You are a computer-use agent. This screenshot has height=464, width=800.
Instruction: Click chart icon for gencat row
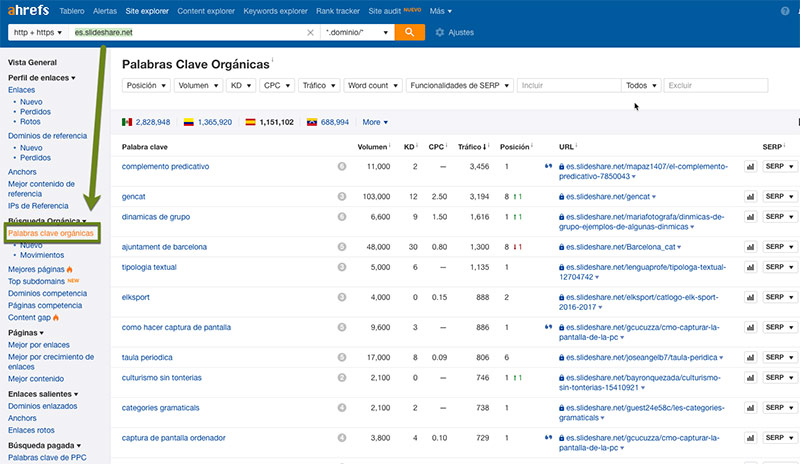[750, 197]
